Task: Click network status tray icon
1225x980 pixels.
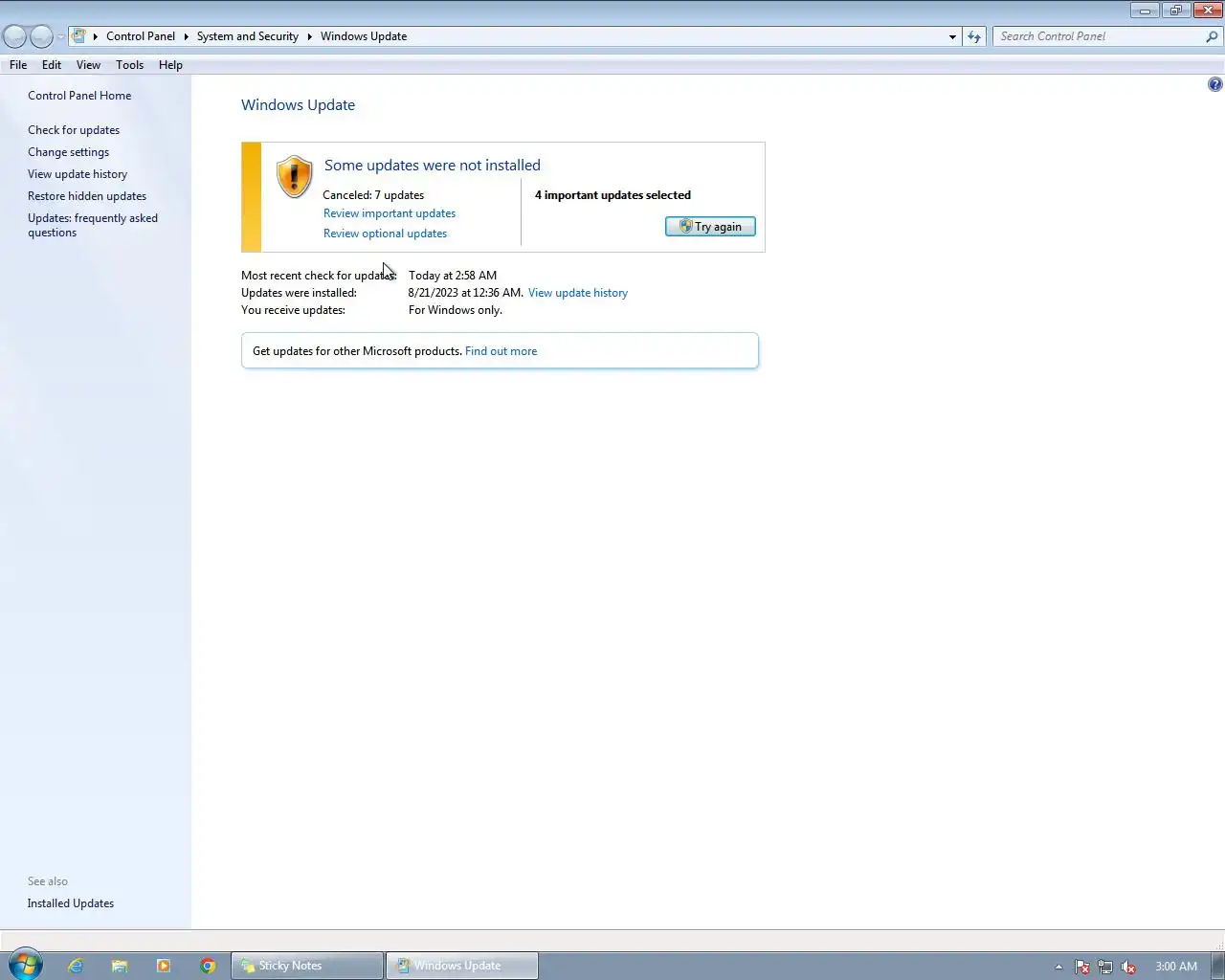Action: pos(1105,967)
